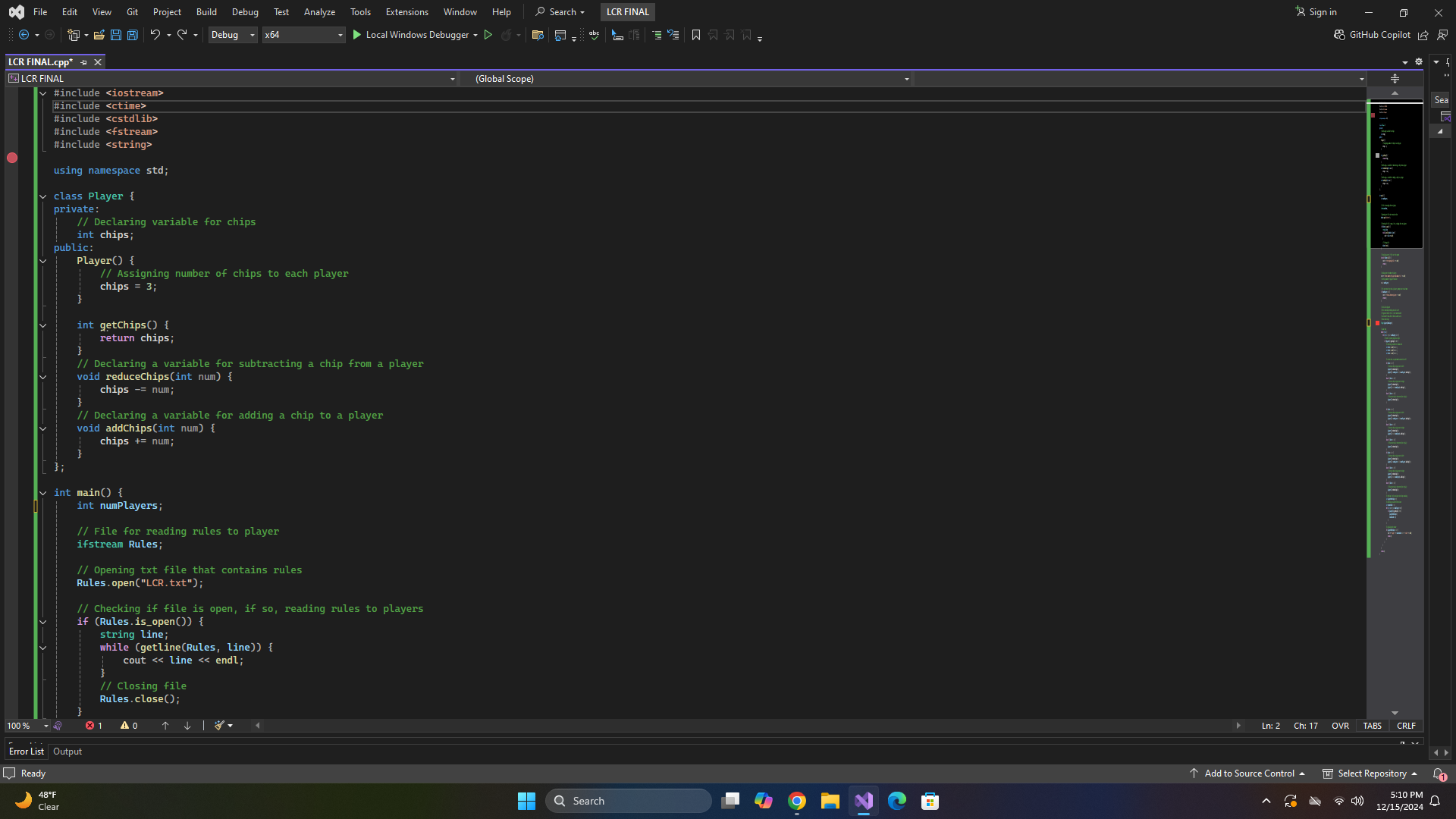Click the Undo icon in the toolbar
The height and width of the screenshot is (819, 1456).
coord(154,35)
